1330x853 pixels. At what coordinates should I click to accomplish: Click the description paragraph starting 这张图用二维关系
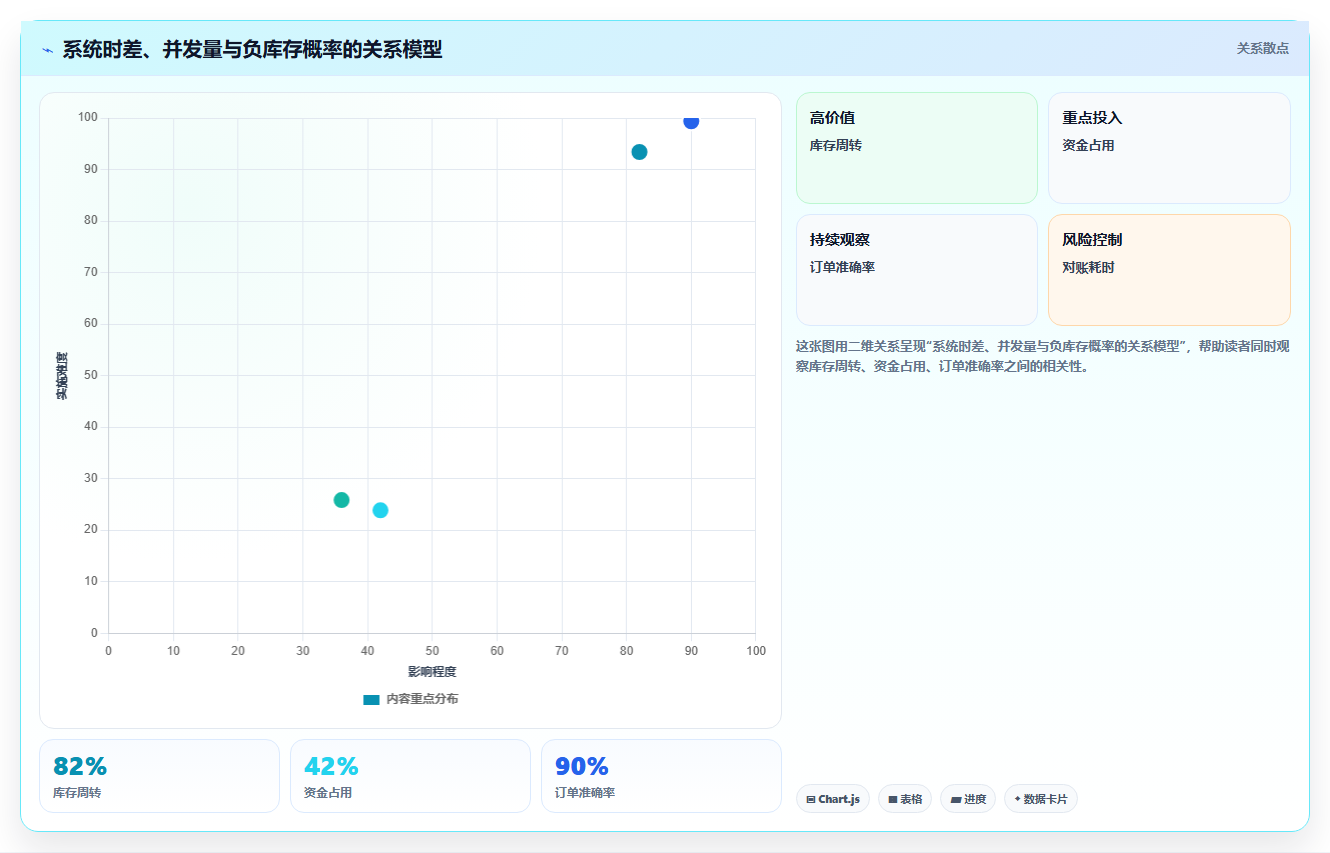(x=1042, y=356)
